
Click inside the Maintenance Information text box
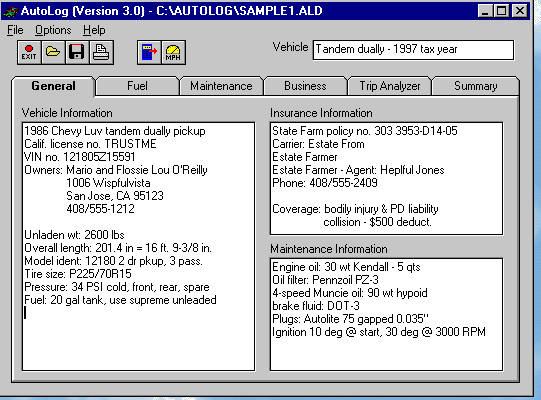click(386, 314)
